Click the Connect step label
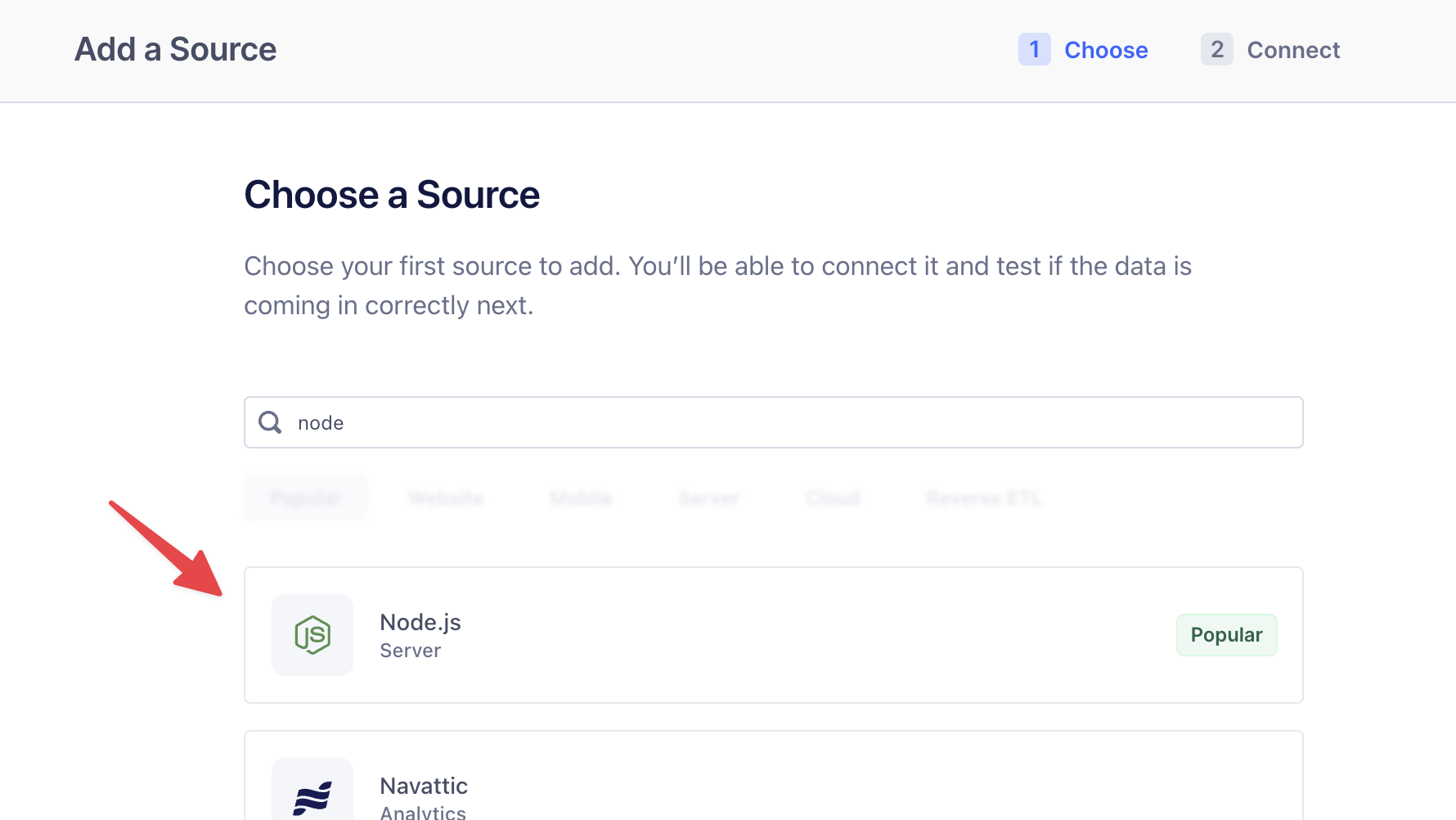 coord(1293,49)
